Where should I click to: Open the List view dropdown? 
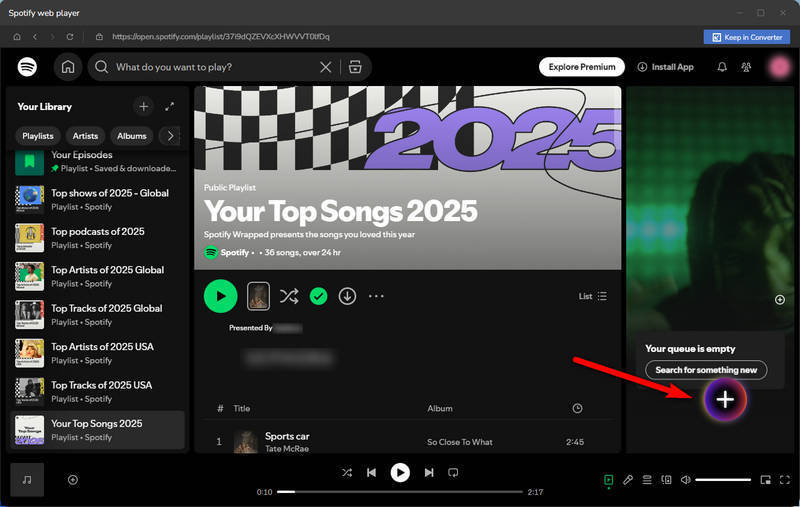point(592,296)
